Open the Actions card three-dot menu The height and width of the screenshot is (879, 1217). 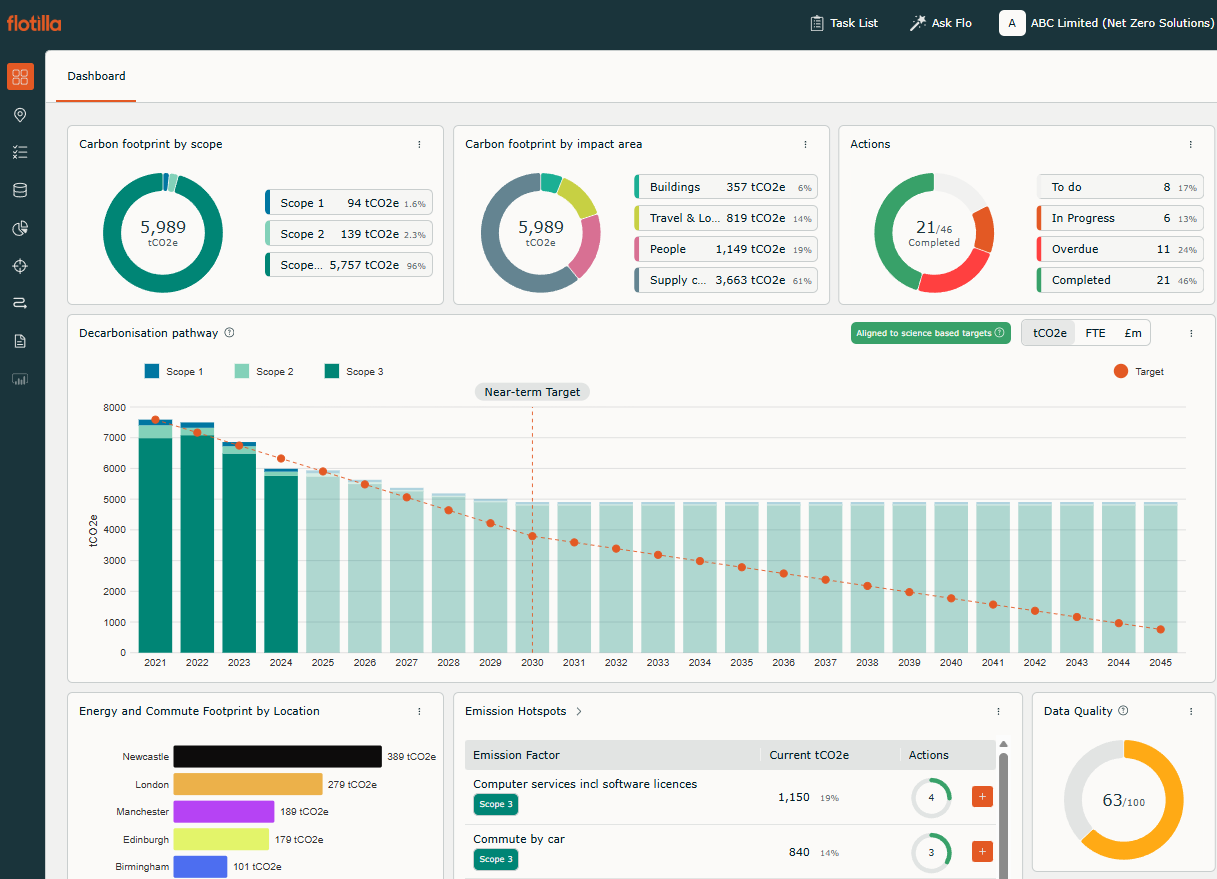pos(1190,145)
